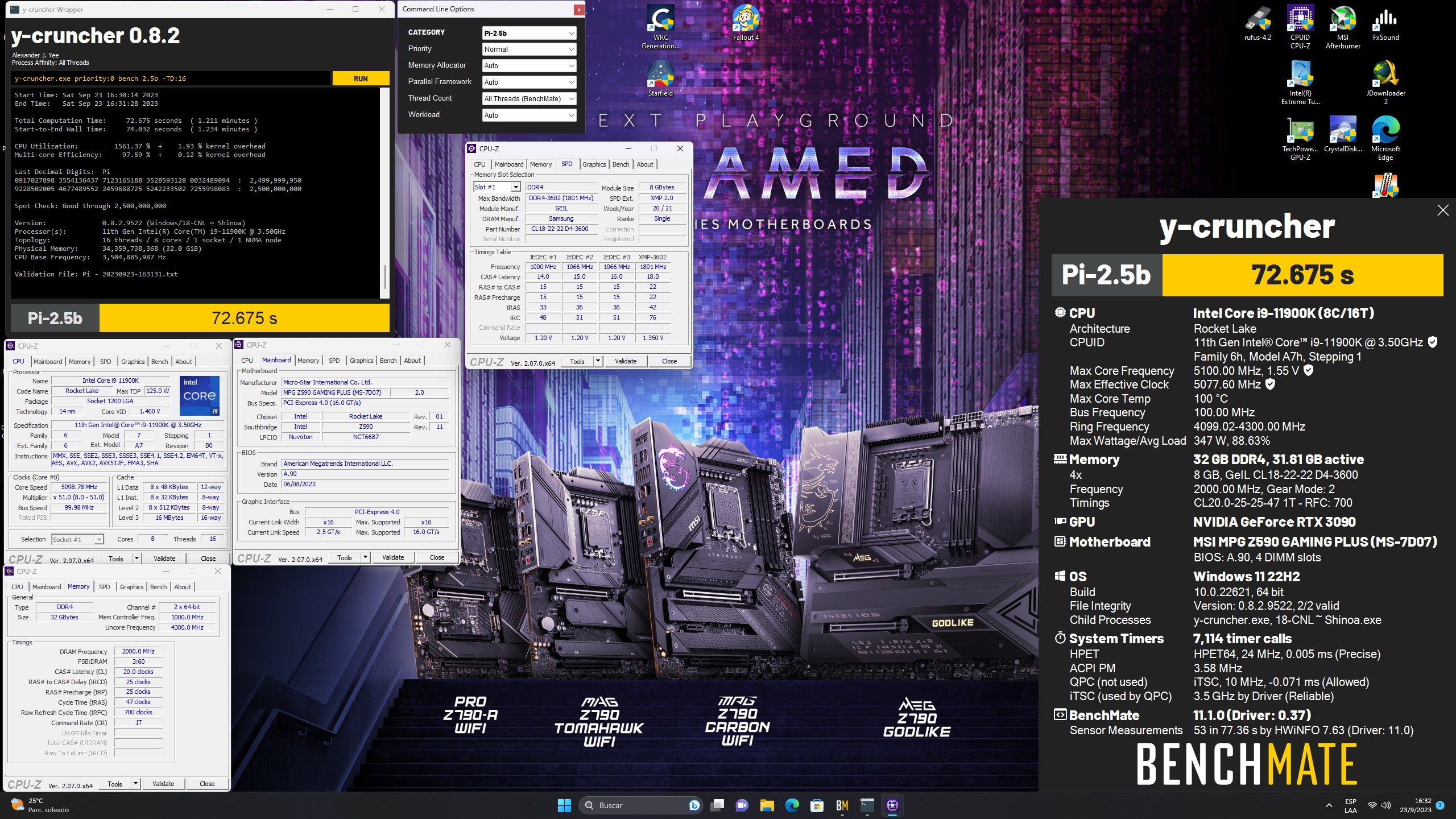
Task: Switch to the CPU-Z taskbar icon
Action: (892, 805)
